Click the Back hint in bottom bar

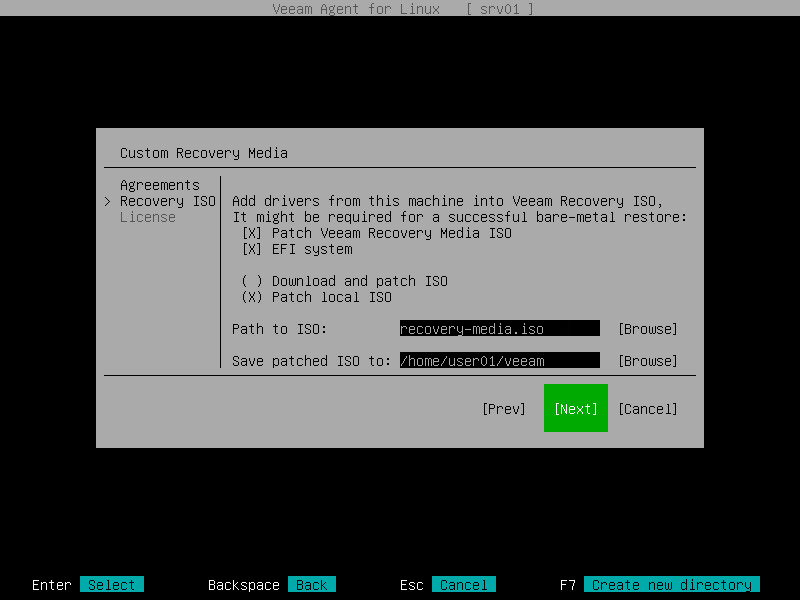(x=312, y=585)
